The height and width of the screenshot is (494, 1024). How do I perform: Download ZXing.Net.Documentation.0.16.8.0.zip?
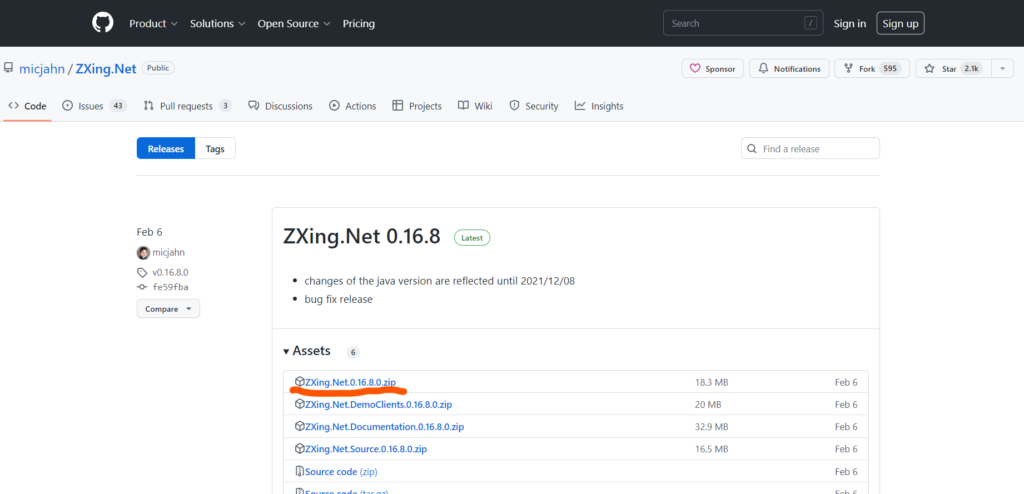click(x=384, y=427)
